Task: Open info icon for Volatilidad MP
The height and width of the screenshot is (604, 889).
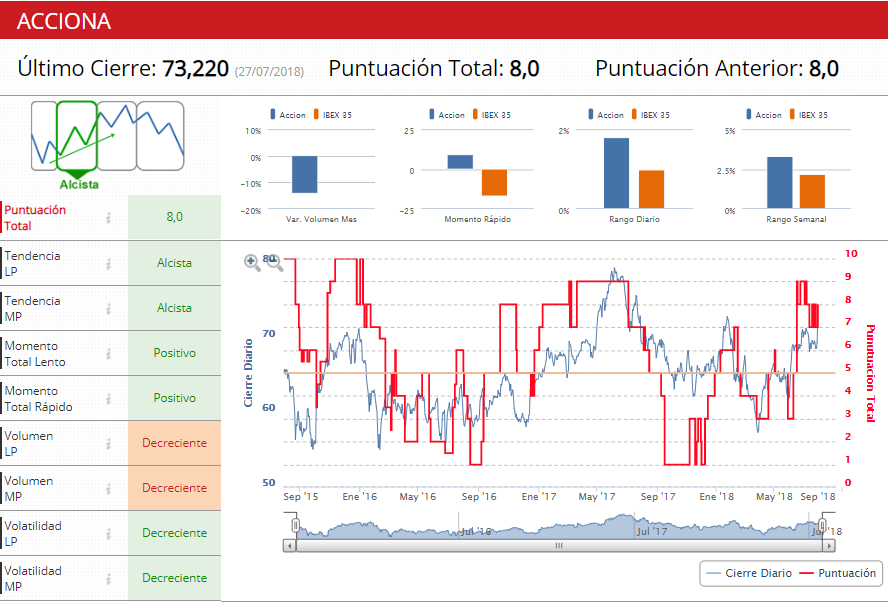Action: [x=108, y=578]
